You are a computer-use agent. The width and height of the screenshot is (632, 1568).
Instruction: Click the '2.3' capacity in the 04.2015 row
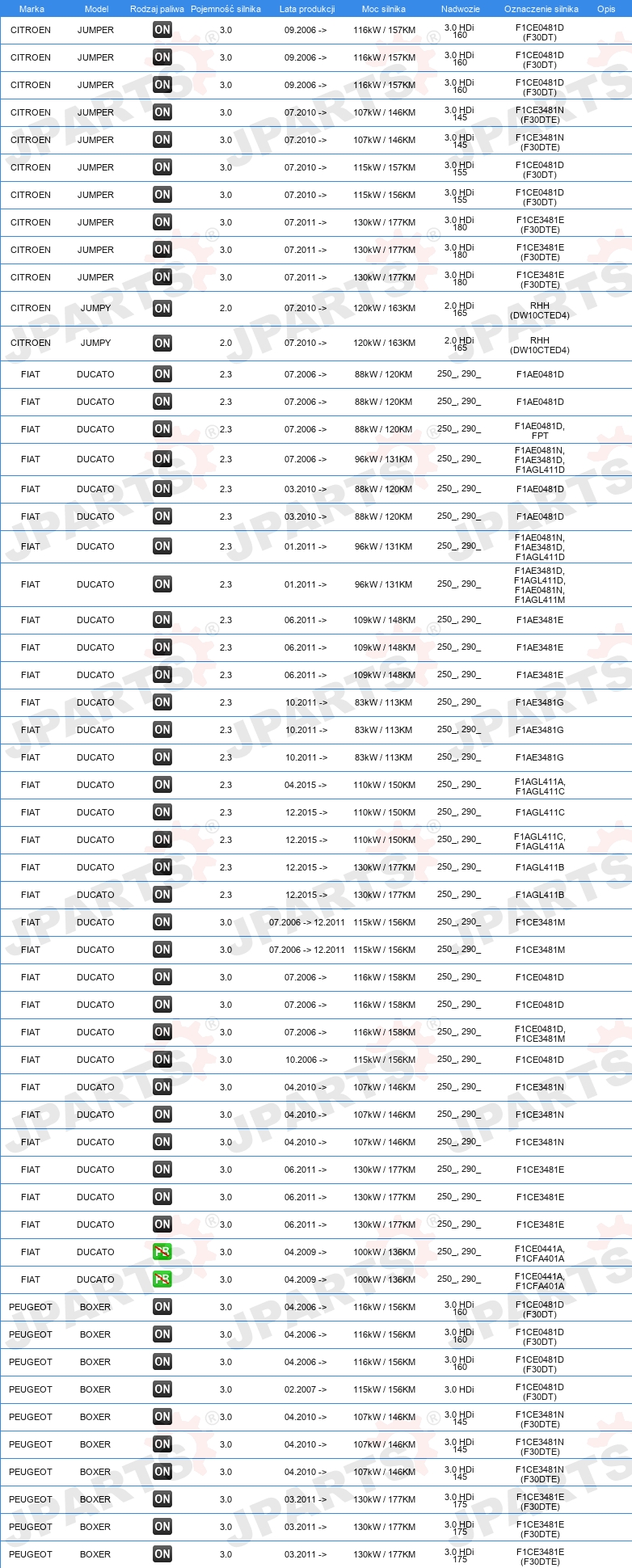tap(225, 785)
